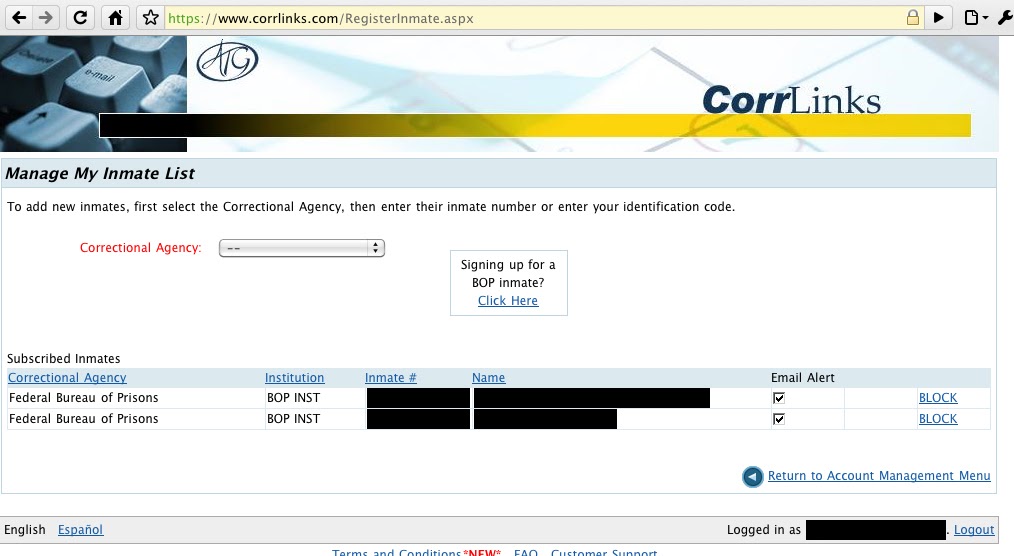Bookmark this page with the star icon

[x=151, y=17]
